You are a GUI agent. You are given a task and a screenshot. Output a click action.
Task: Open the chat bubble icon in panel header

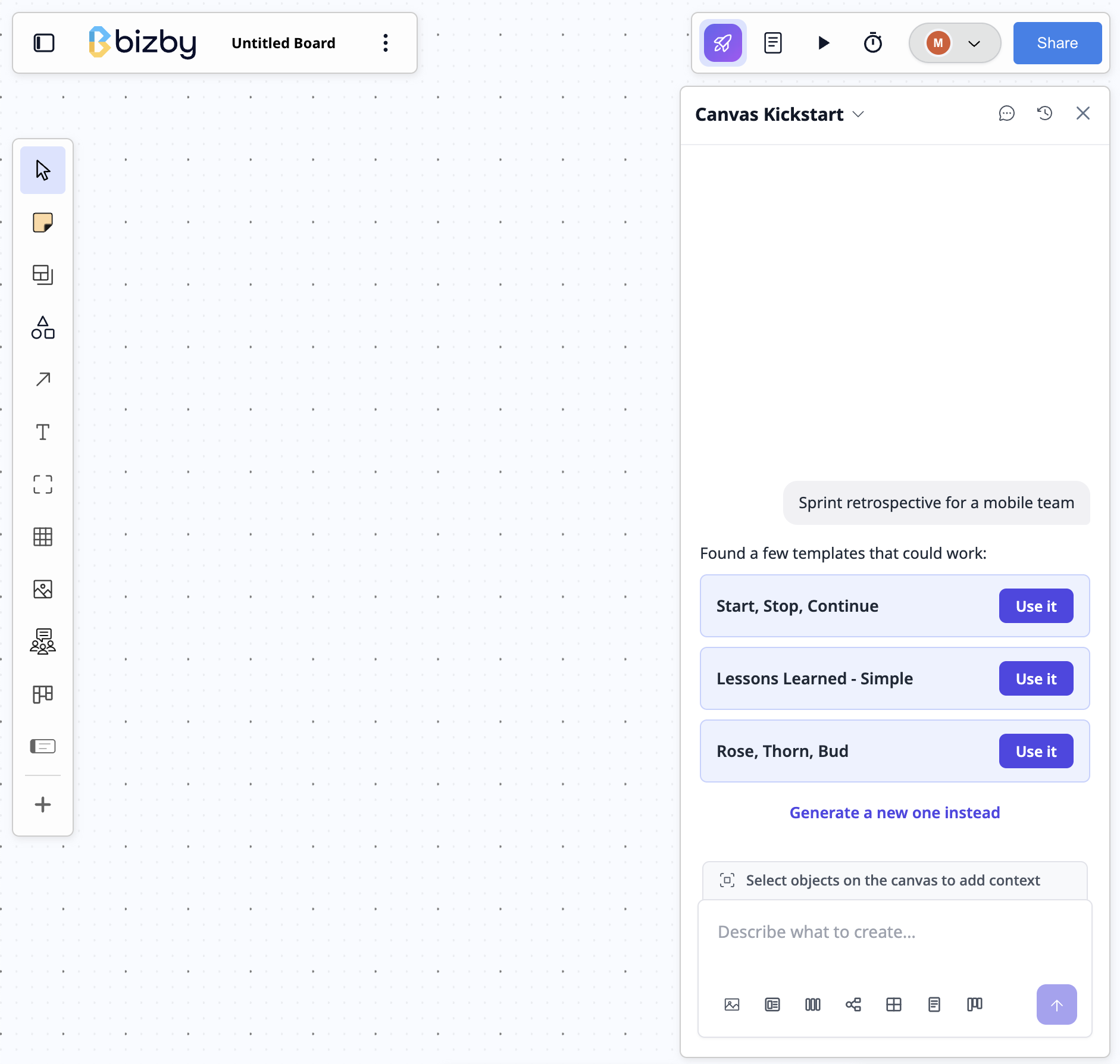1006,114
